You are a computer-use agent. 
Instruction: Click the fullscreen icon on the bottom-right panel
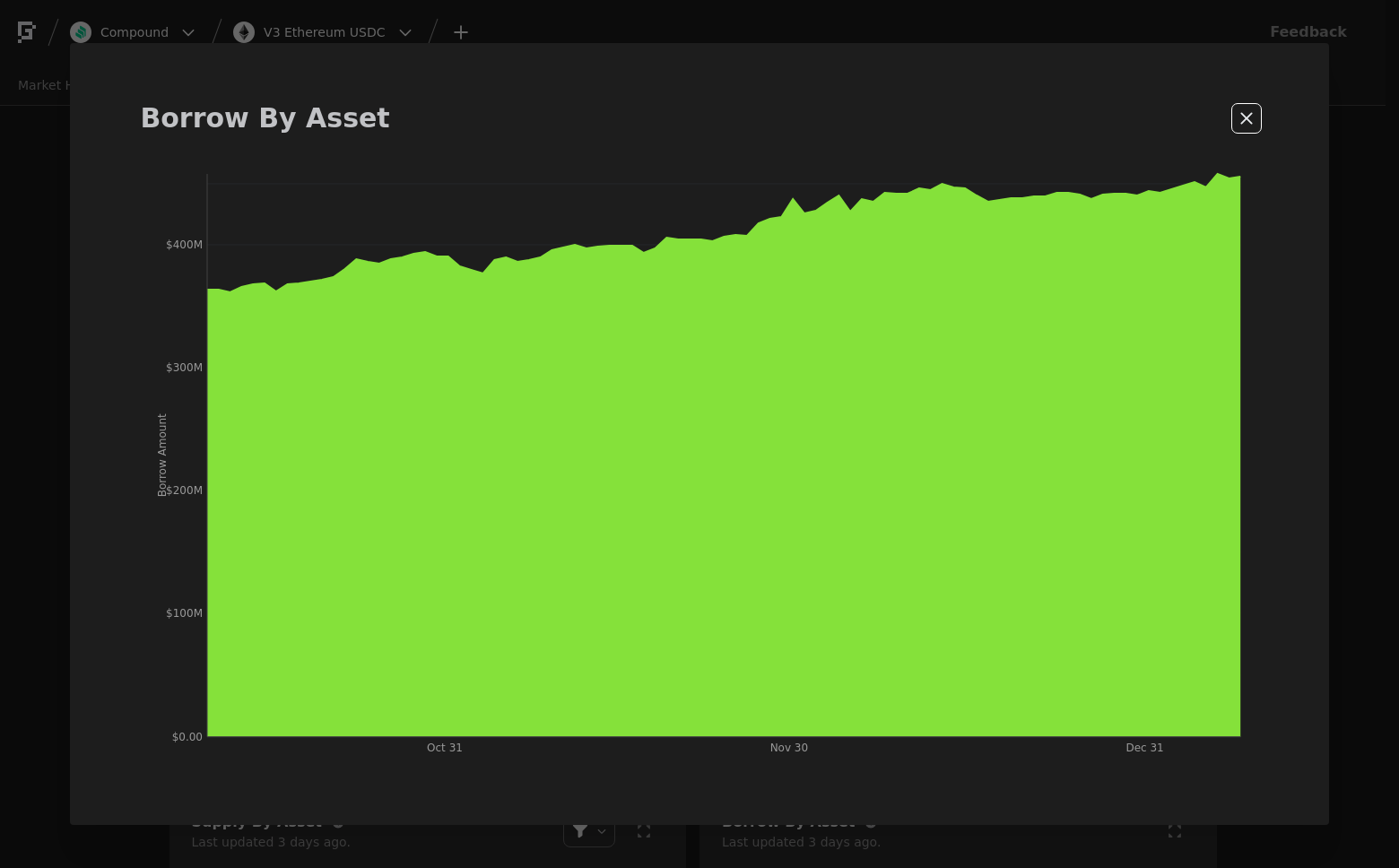point(1175,832)
